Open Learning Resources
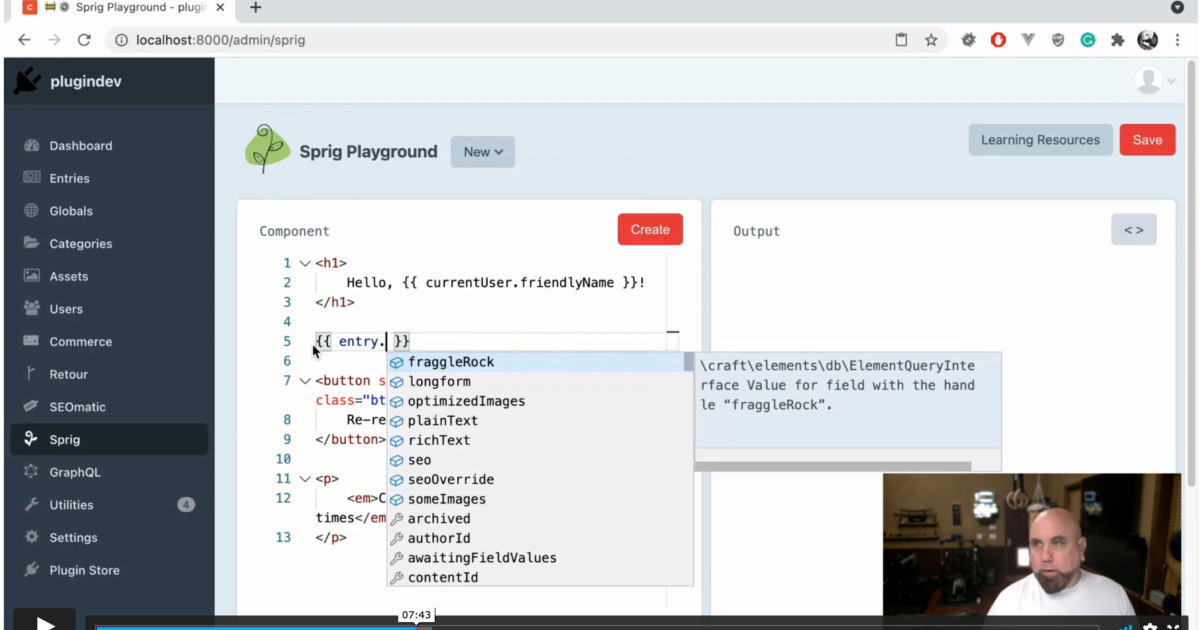The height and width of the screenshot is (630, 1200). point(1040,140)
